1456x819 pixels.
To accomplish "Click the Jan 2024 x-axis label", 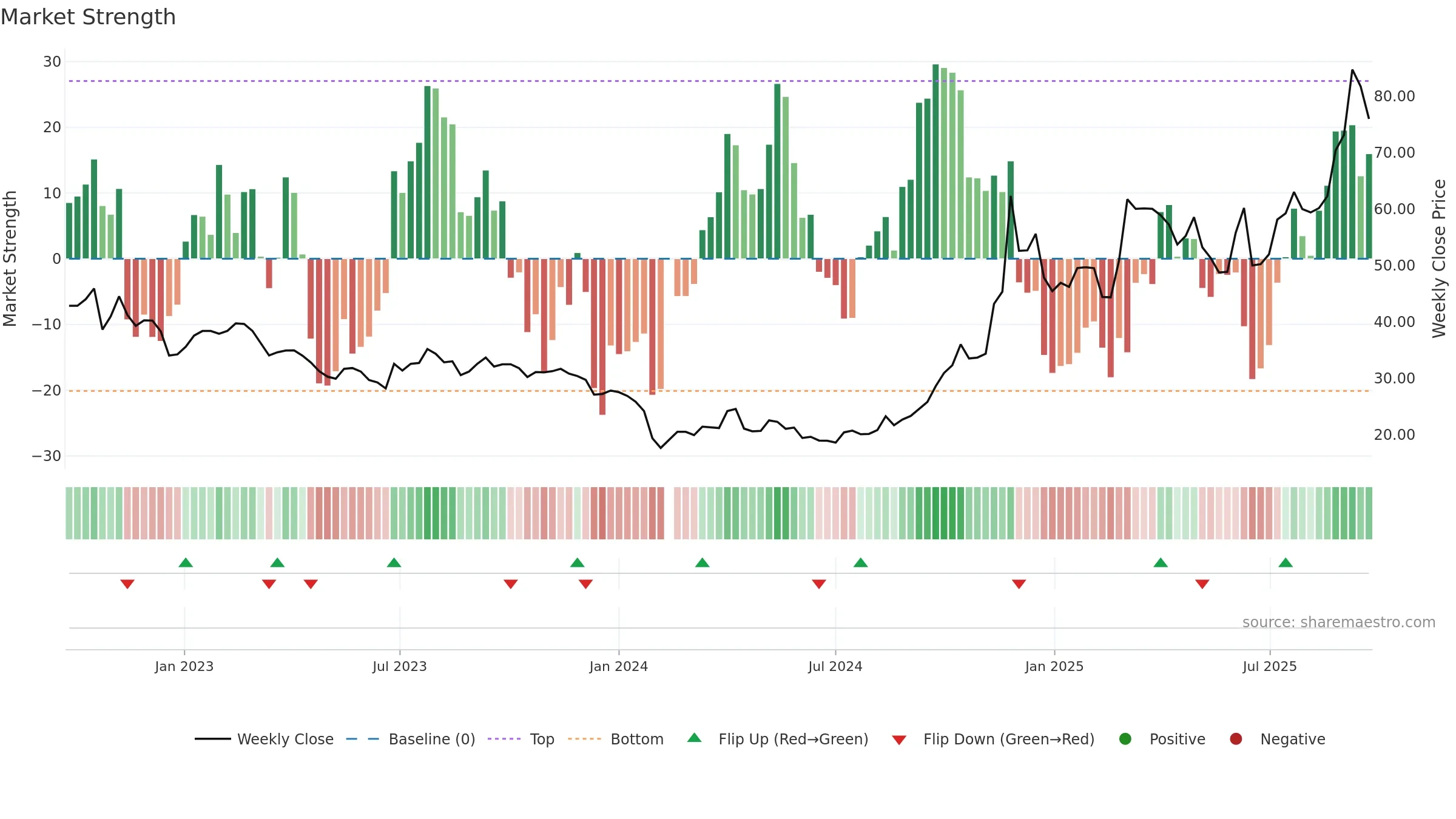I will (619, 667).
